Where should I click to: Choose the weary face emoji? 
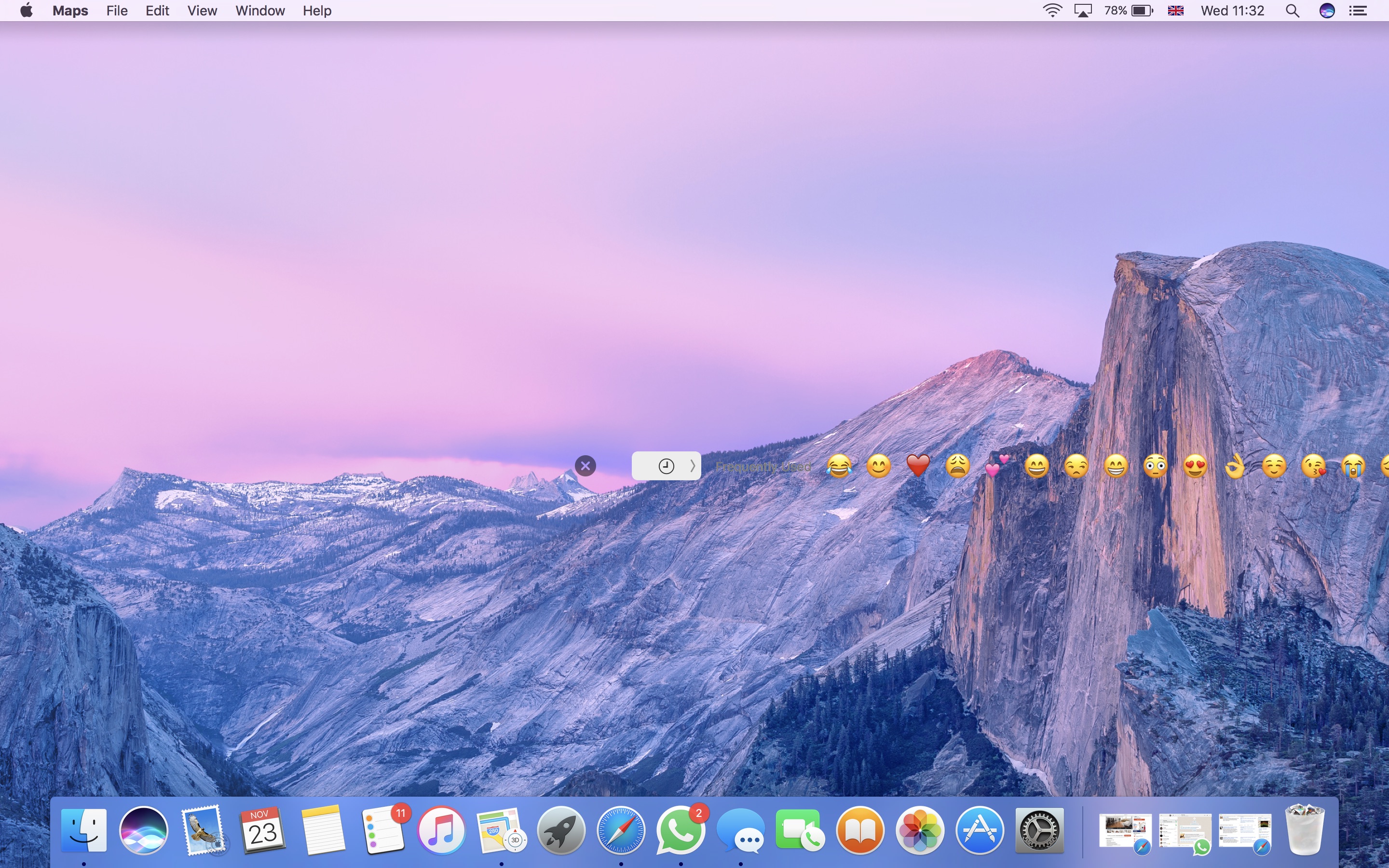tap(957, 466)
